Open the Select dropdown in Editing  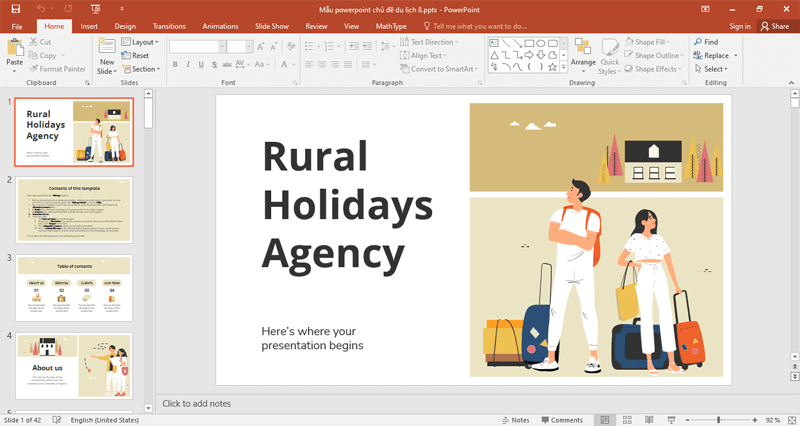[711, 69]
